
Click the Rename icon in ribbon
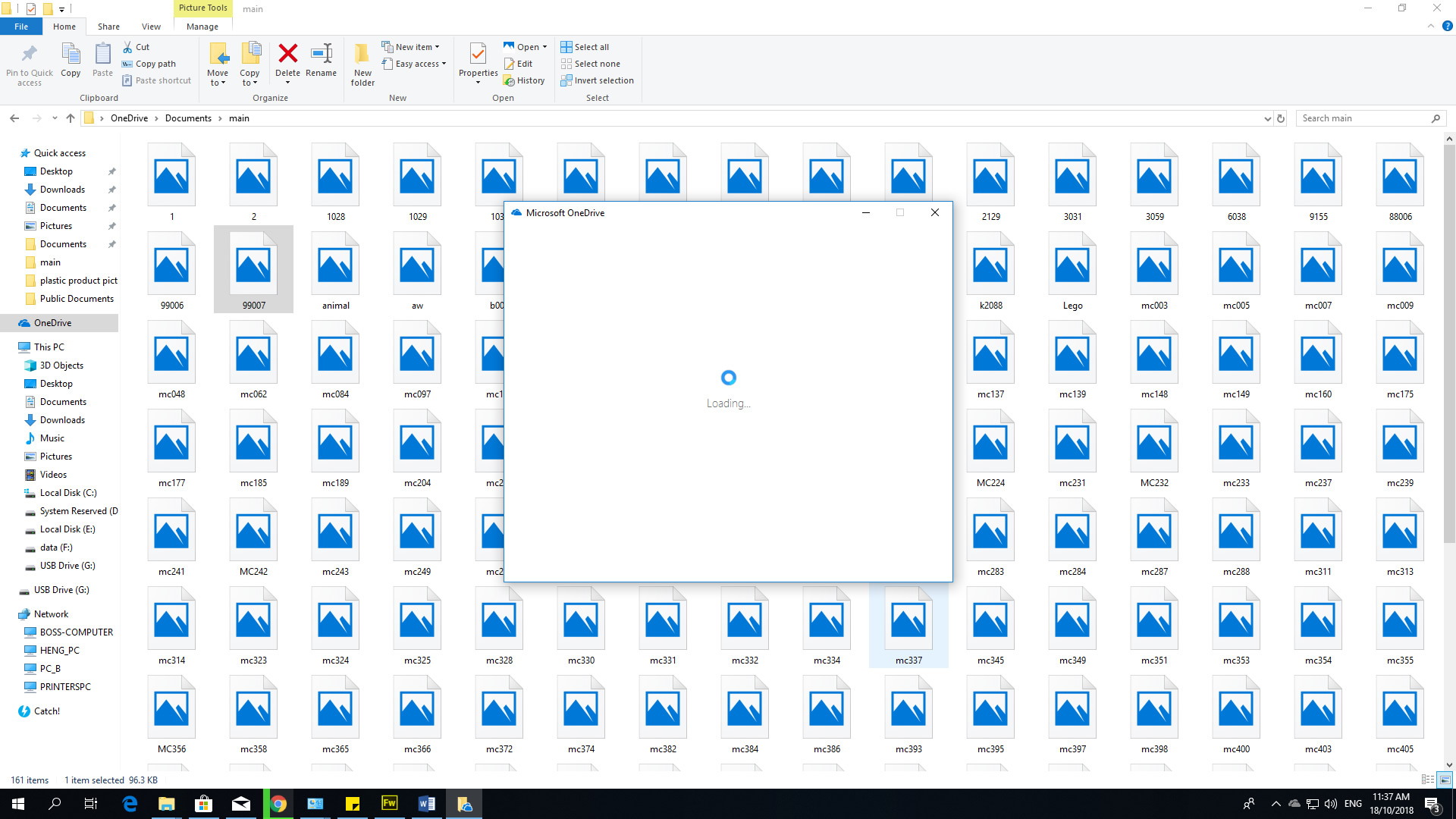click(x=322, y=54)
